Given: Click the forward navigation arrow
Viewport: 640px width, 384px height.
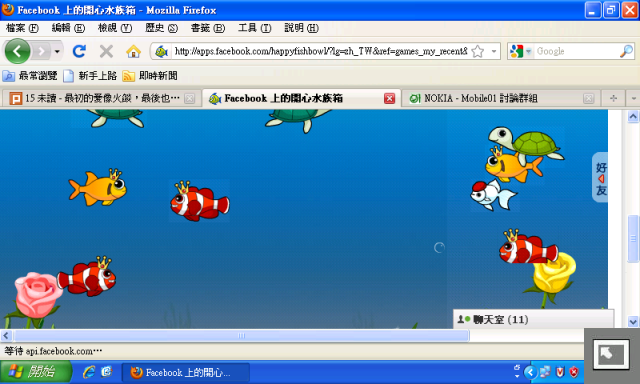Looking at the screenshot, I should 41,51.
